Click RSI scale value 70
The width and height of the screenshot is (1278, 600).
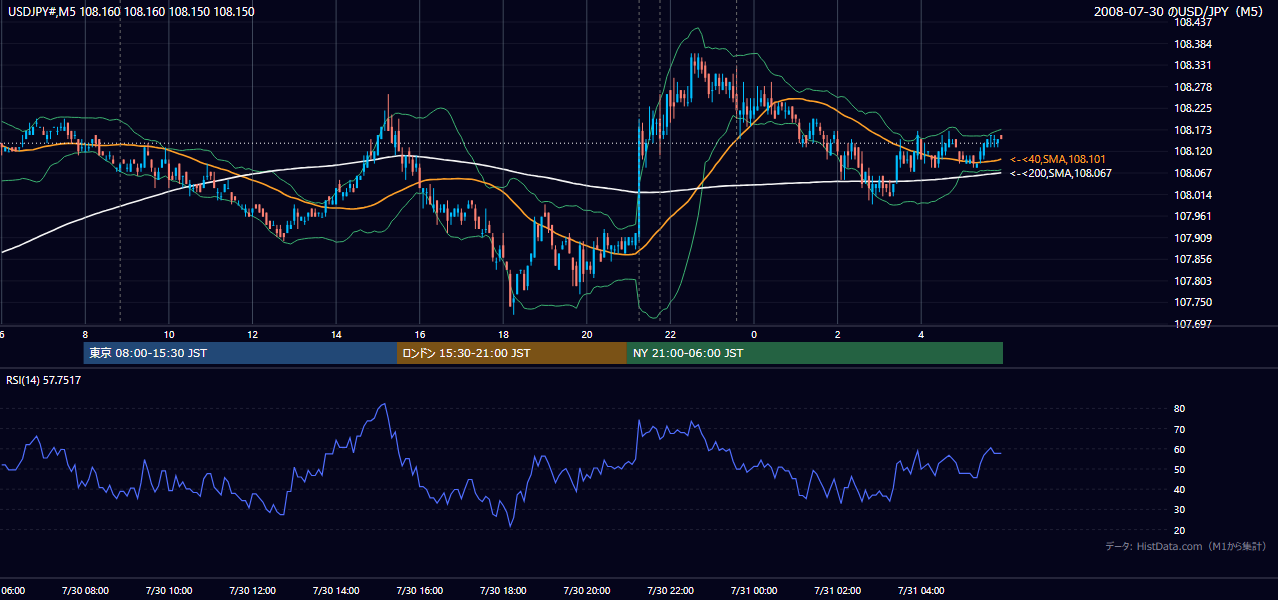point(1180,429)
